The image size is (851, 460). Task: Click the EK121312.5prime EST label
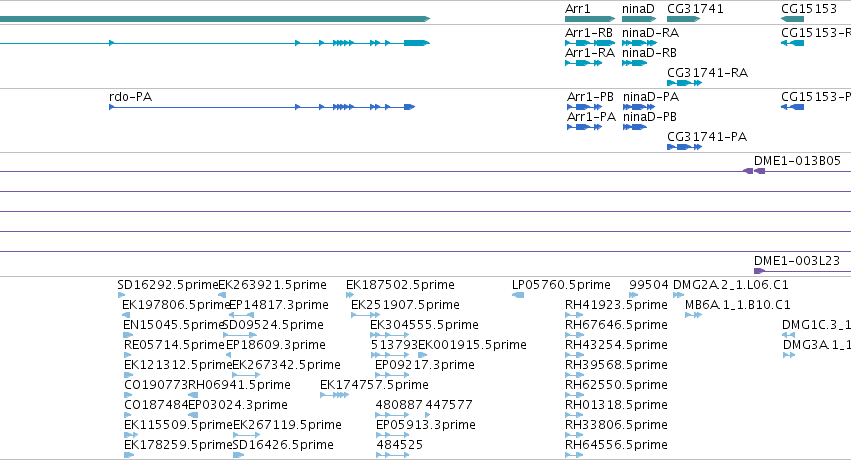click(178, 365)
